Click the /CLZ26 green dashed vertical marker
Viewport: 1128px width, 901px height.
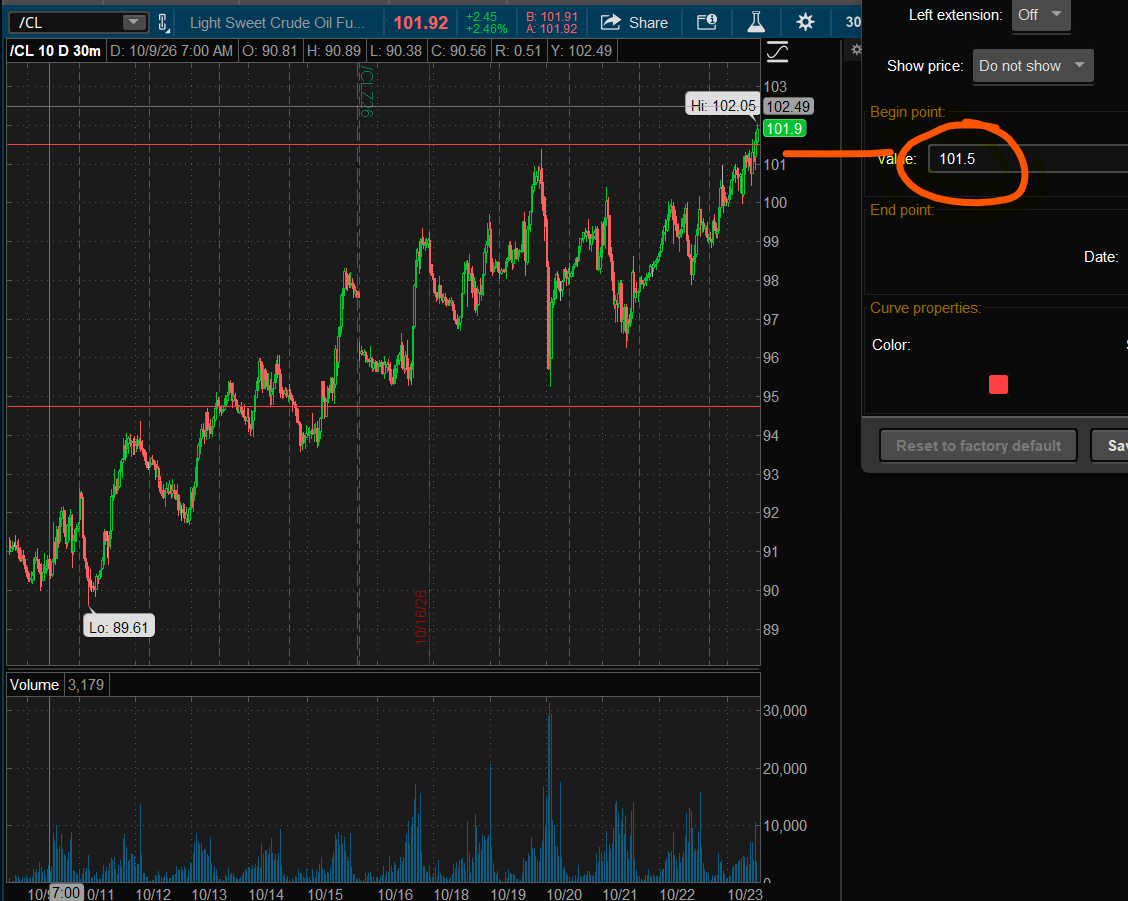click(366, 91)
